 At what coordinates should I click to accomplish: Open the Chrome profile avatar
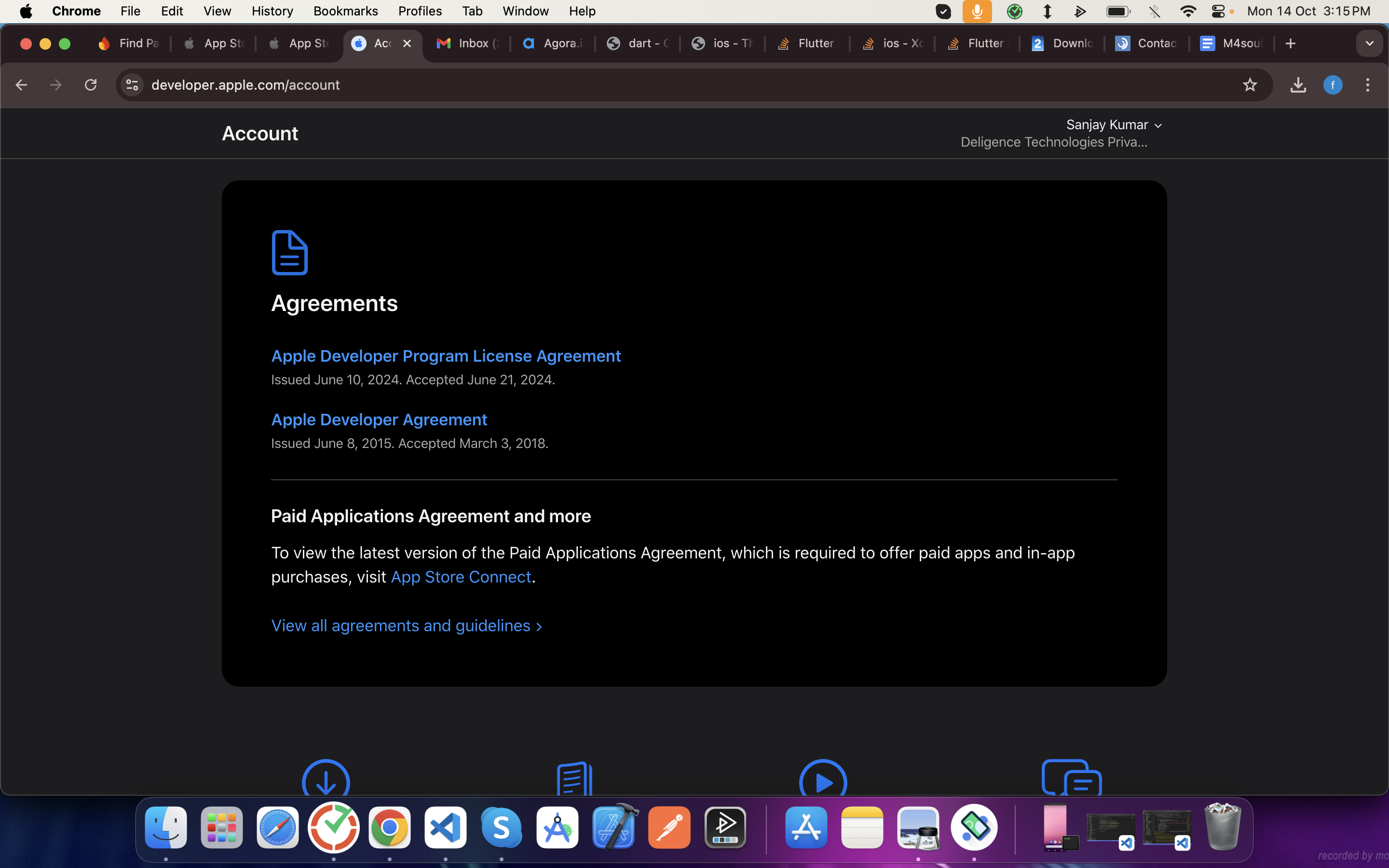[x=1333, y=85]
